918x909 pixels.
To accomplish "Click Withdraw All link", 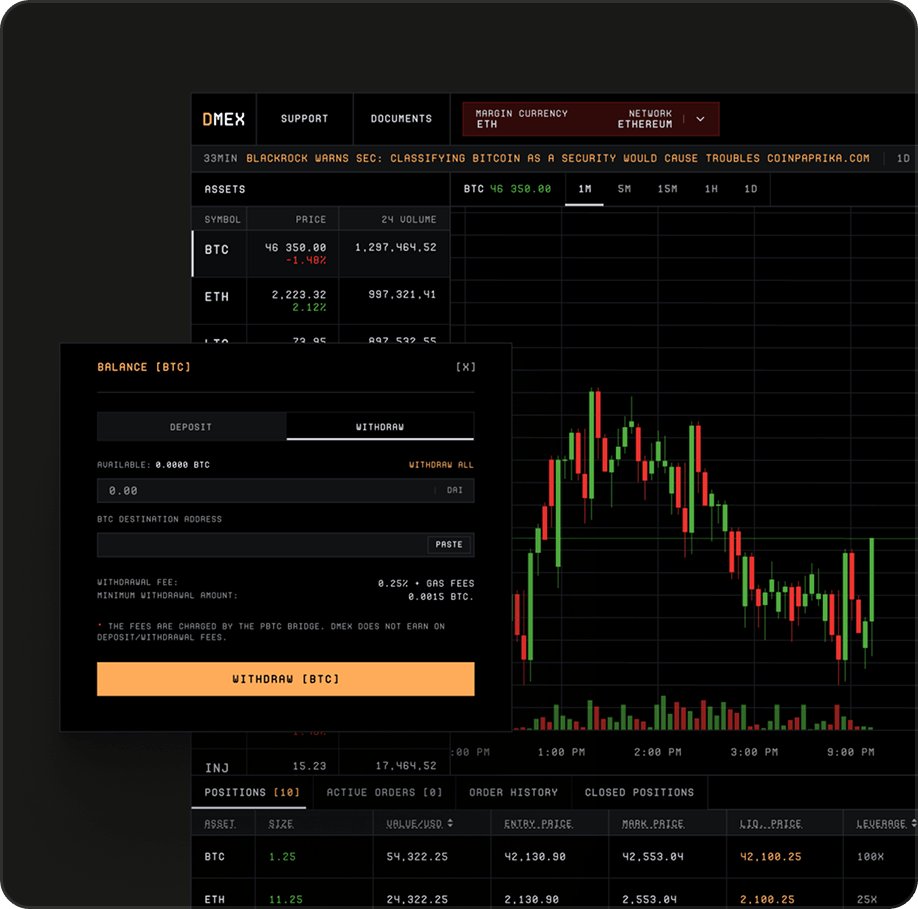I will (x=441, y=465).
